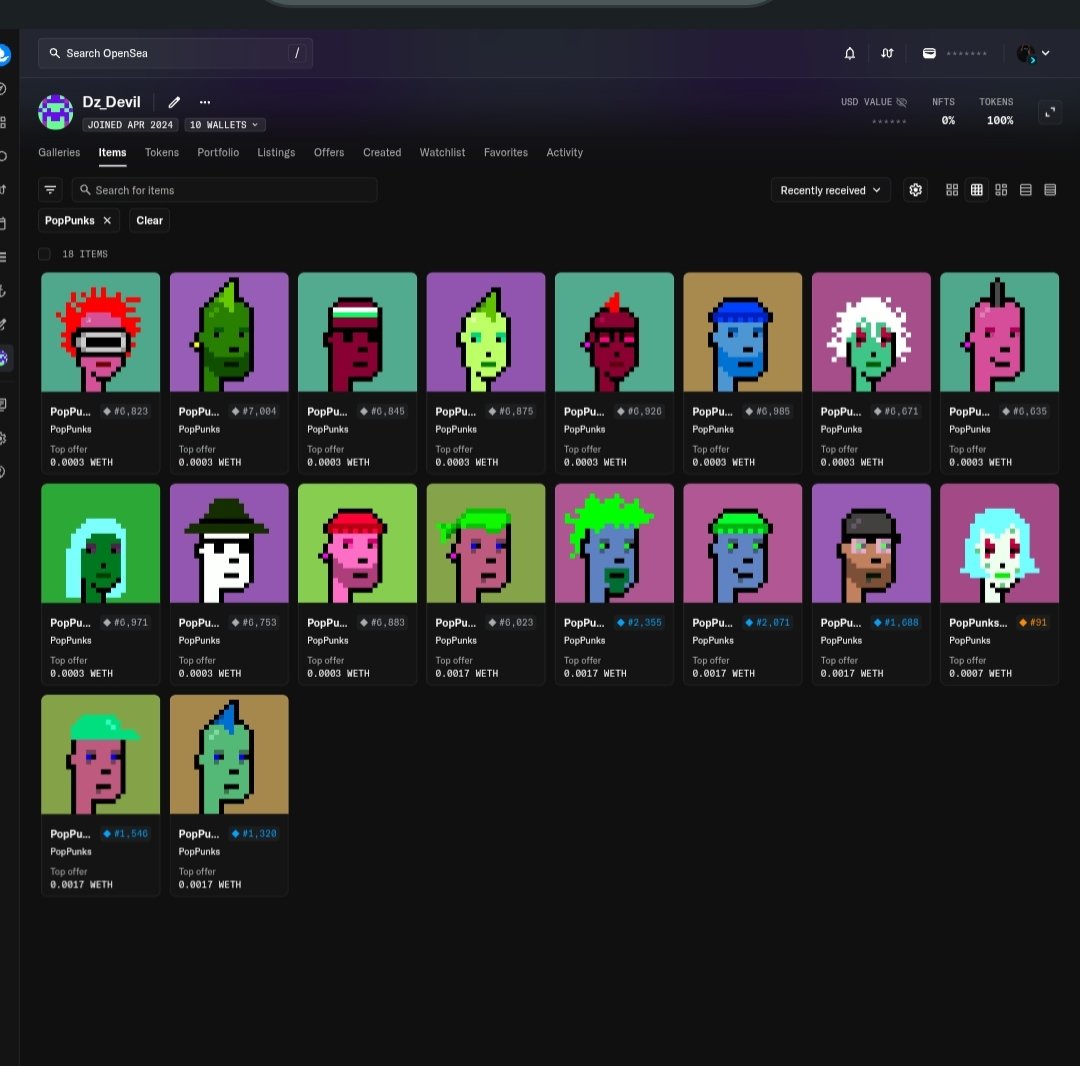The width and height of the screenshot is (1080, 1066).
Task: Open the swap arrows icon in header
Action: [887, 53]
